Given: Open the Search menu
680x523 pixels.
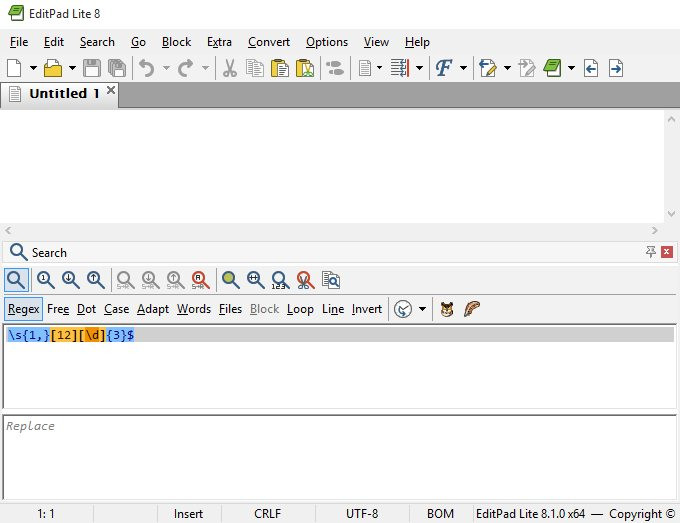Looking at the screenshot, I should (x=97, y=42).
